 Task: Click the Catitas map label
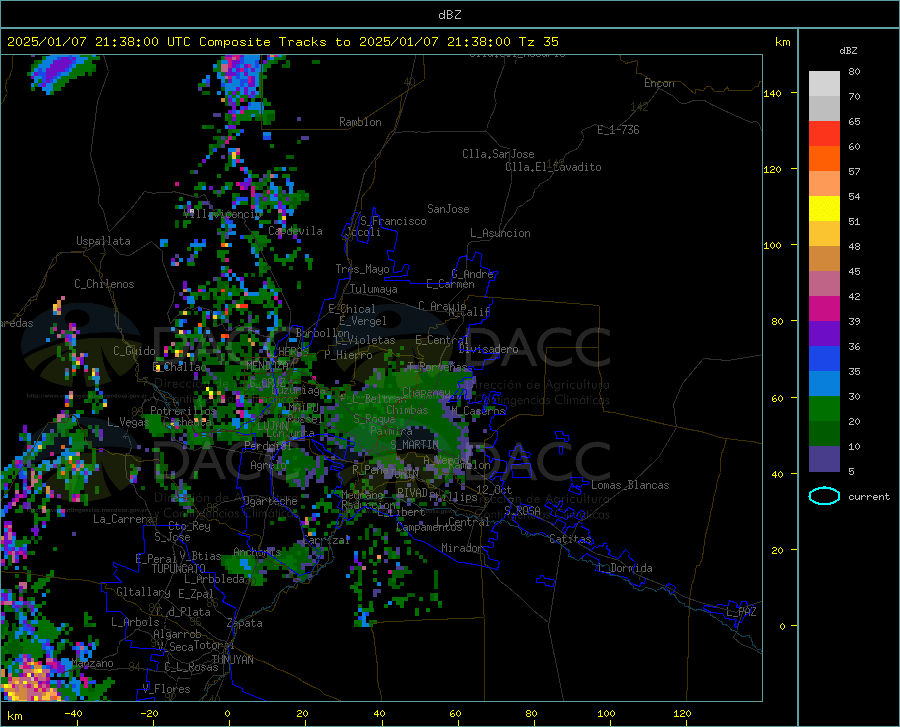[x=570, y=539]
